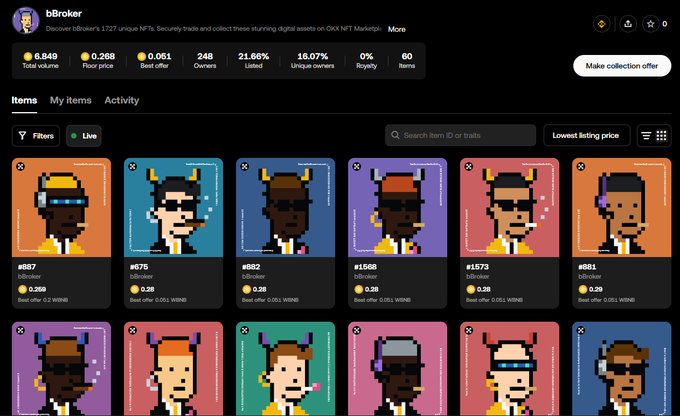Click chain badge on card #887
The image size is (680, 416).
(x=20, y=166)
